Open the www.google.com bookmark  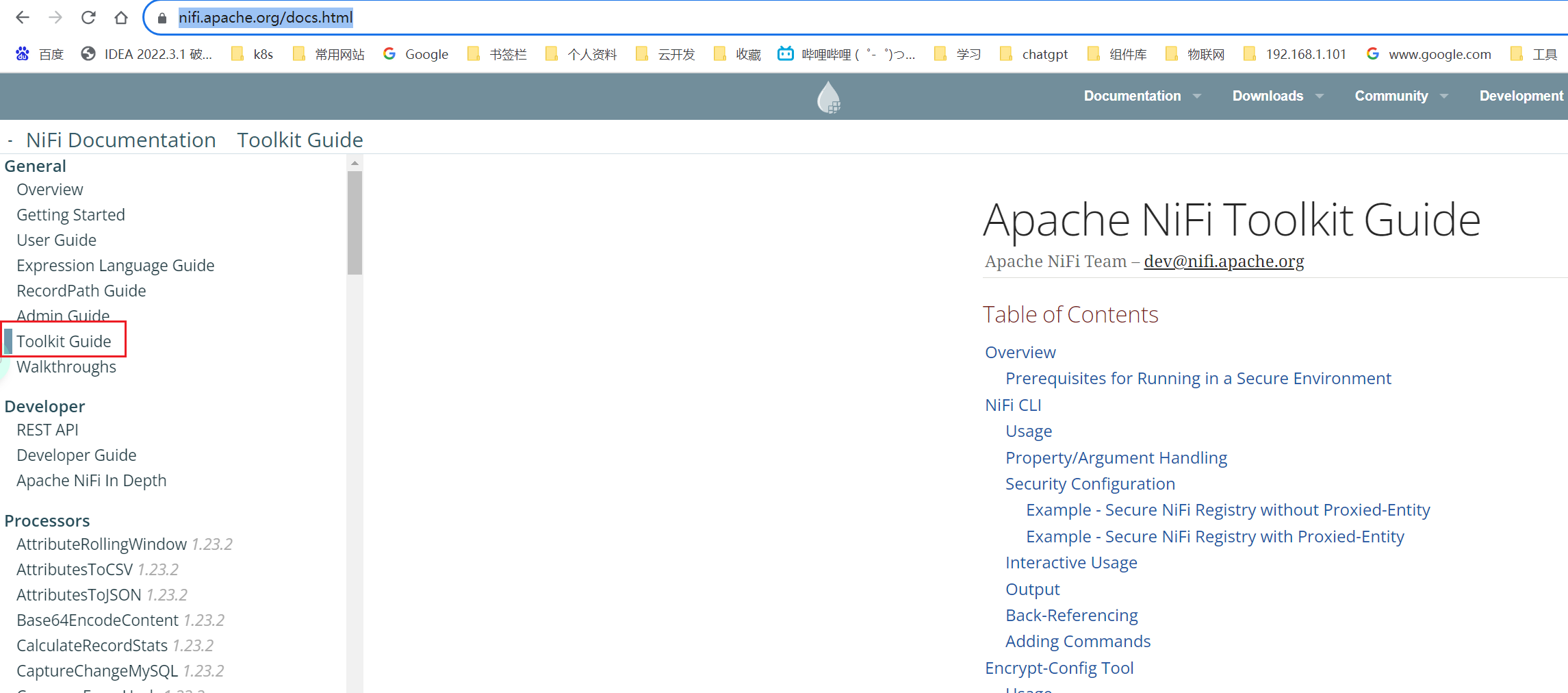pos(1428,54)
